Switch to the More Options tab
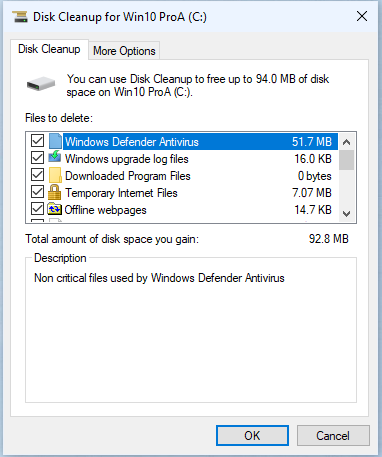 124,51
